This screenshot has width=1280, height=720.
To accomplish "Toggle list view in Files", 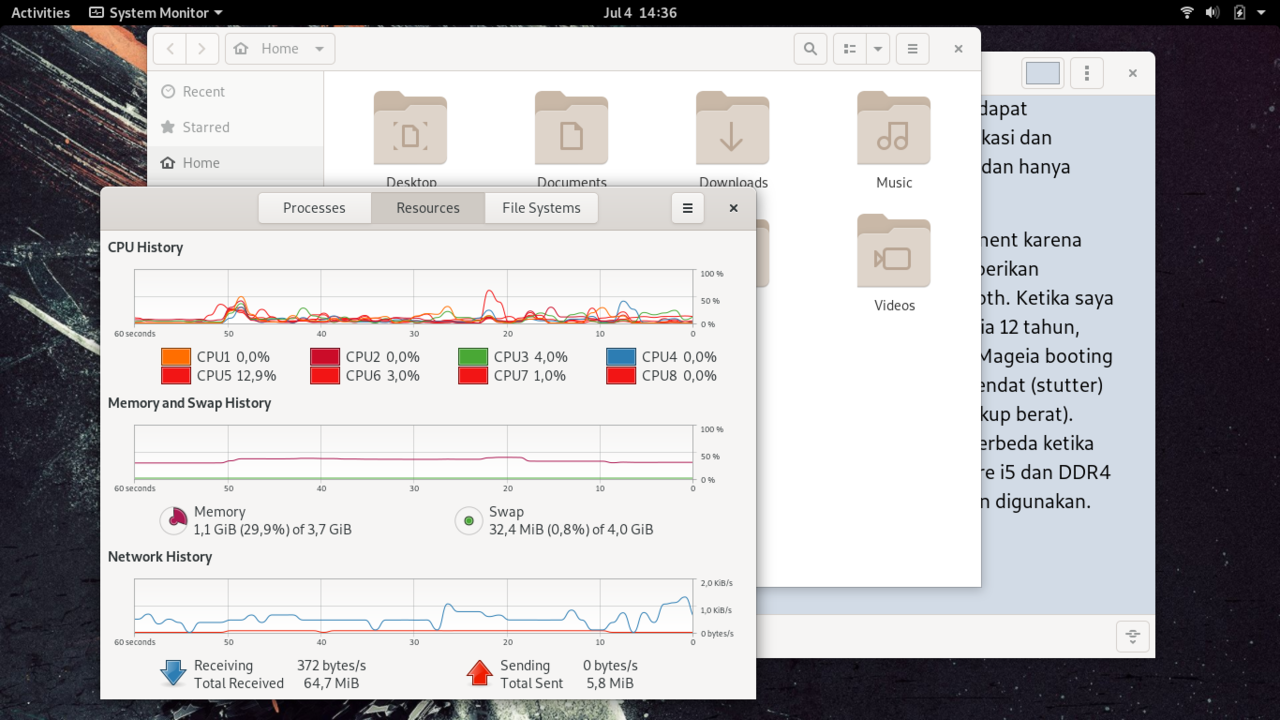I will coord(849,48).
